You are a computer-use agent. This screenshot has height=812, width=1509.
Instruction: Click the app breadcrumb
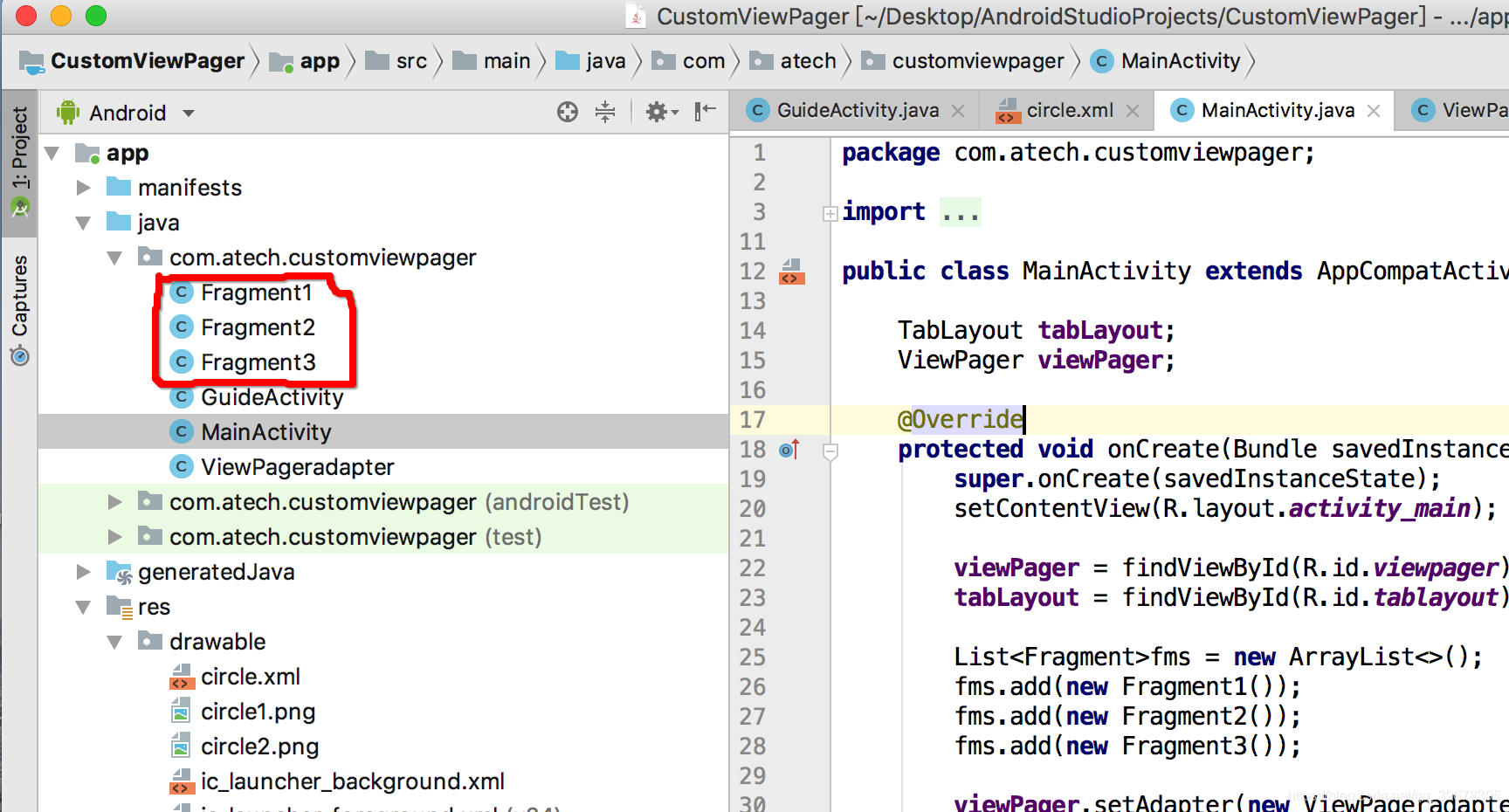tap(305, 61)
